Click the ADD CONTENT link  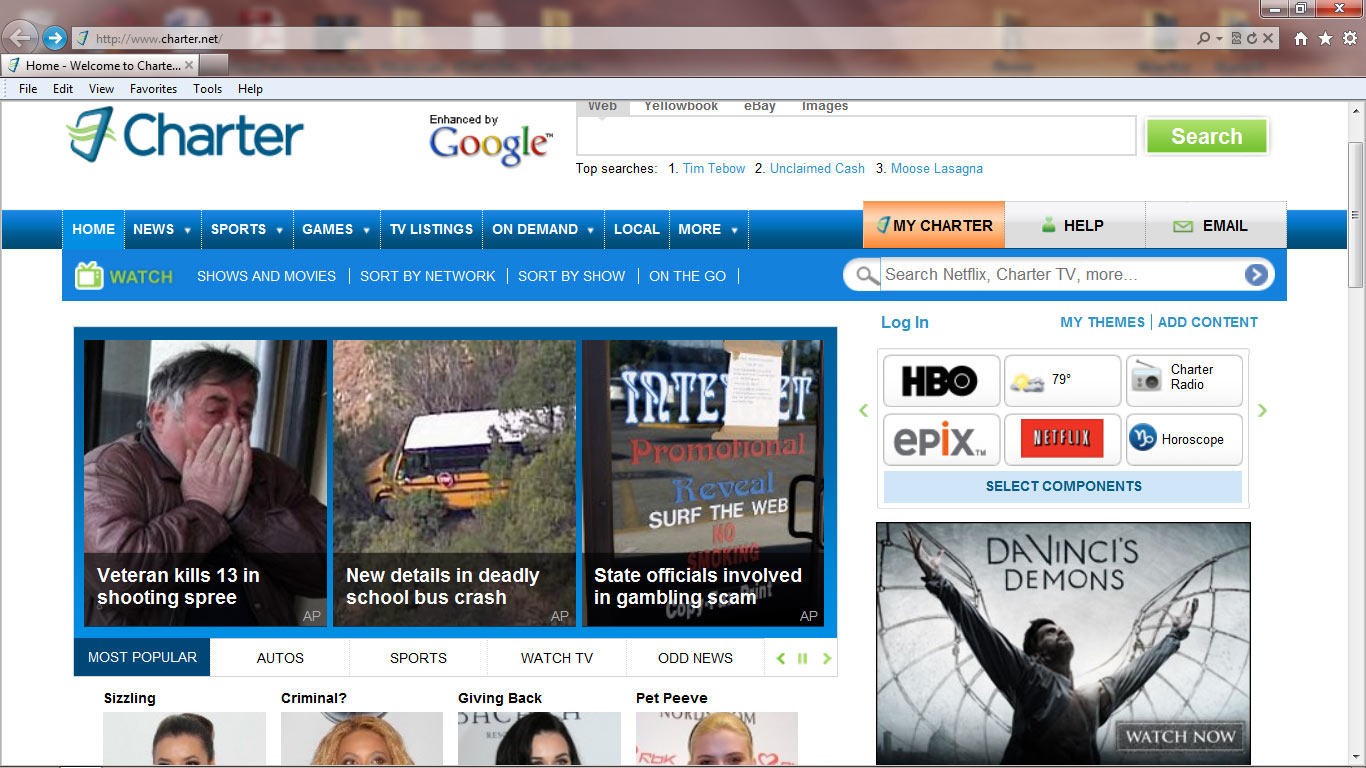click(1208, 322)
